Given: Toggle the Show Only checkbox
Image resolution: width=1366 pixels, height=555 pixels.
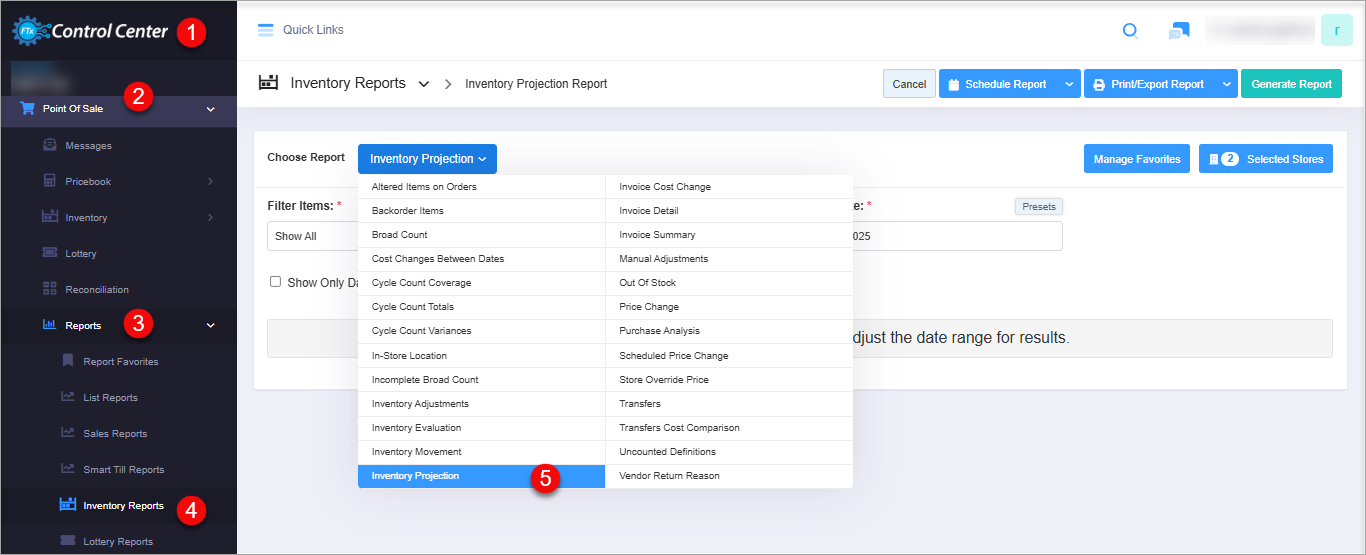Looking at the screenshot, I should pyautogui.click(x=275, y=282).
